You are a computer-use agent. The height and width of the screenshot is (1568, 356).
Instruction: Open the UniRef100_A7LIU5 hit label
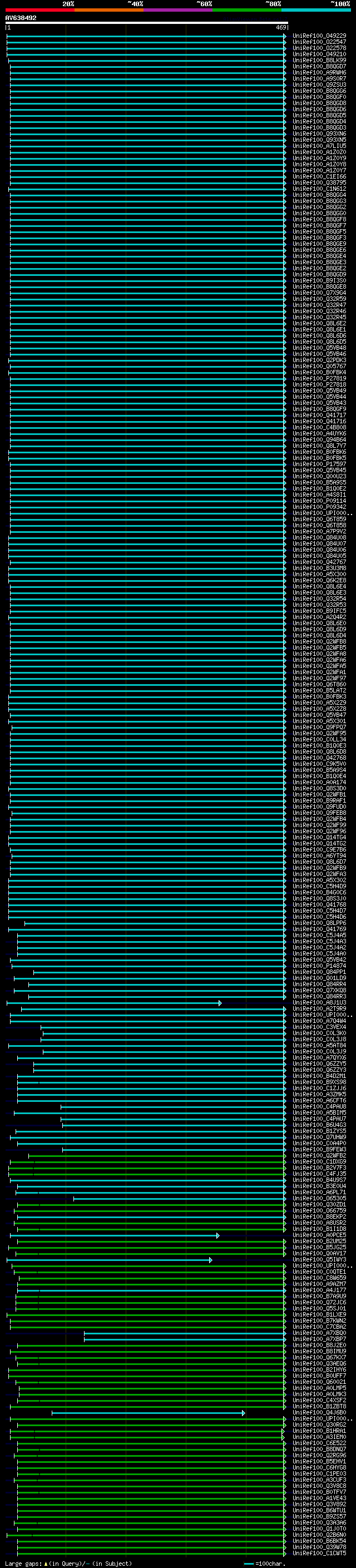click(x=319, y=146)
